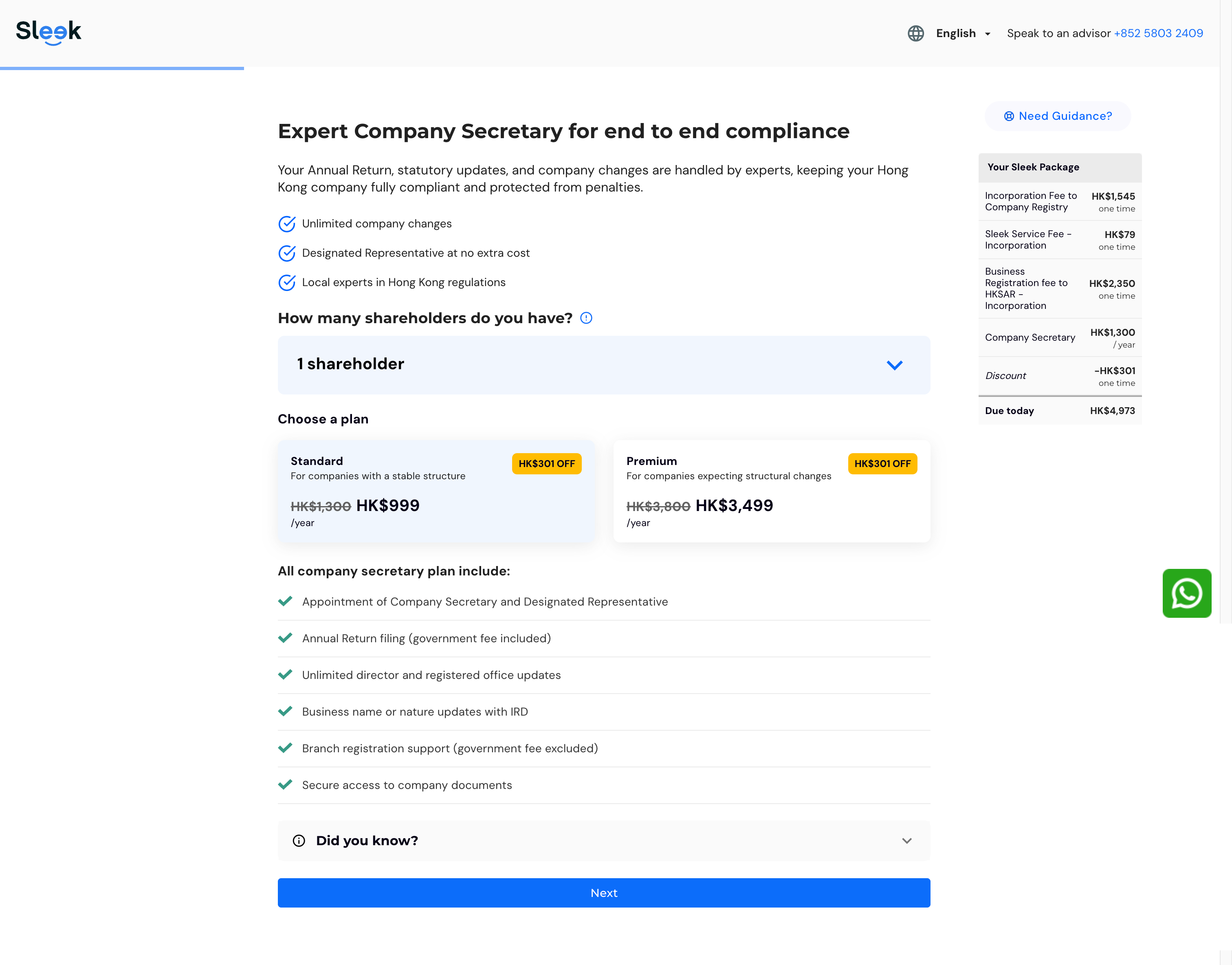Click the Need Guidance? button
This screenshot has width=1232, height=965.
1058,116
